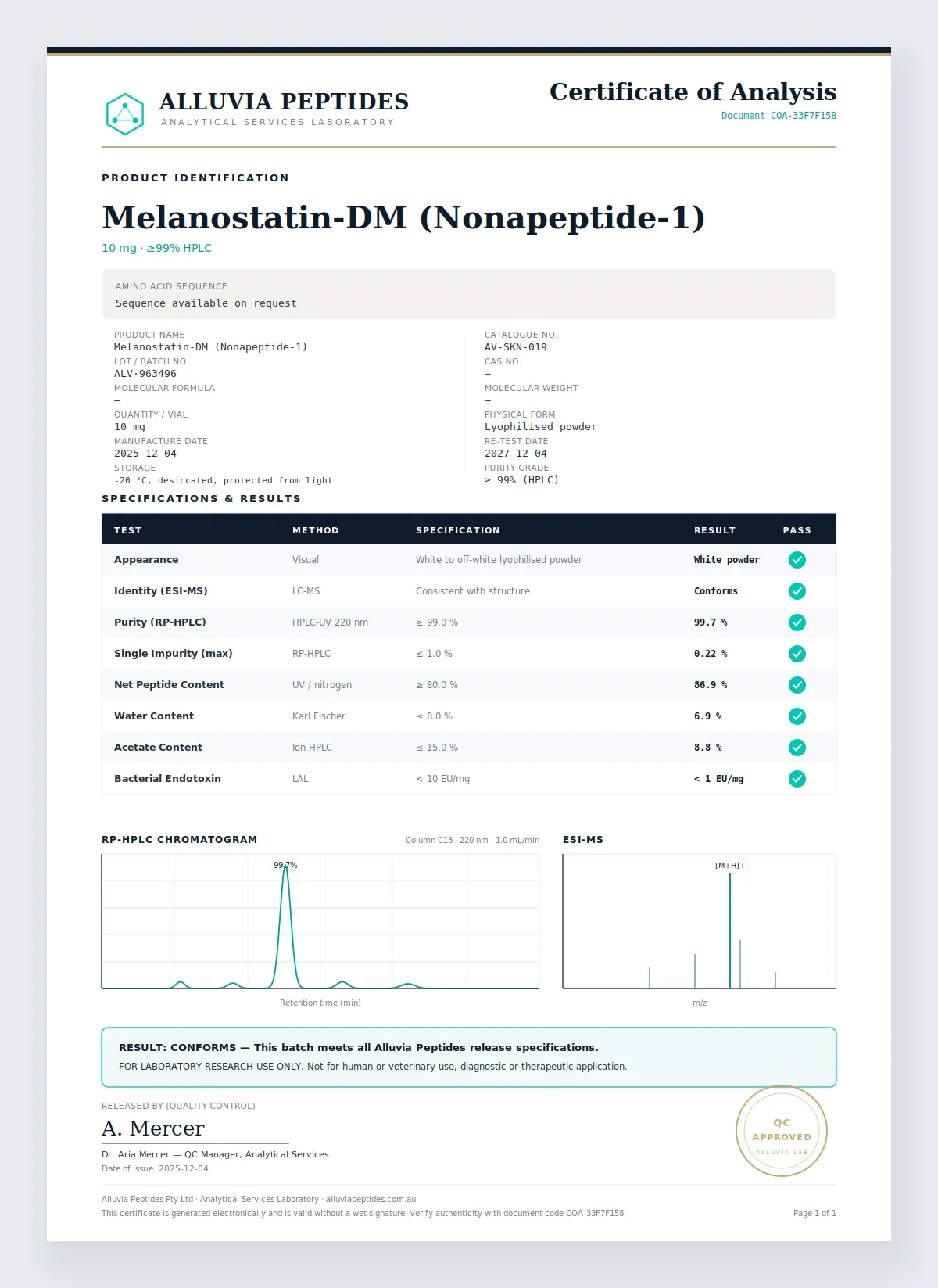
Task: Click the PASS column header
Action: (797, 530)
